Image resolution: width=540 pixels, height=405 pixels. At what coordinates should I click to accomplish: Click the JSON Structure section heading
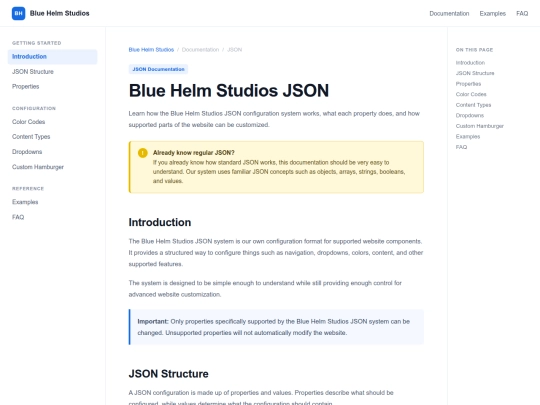[168, 374]
